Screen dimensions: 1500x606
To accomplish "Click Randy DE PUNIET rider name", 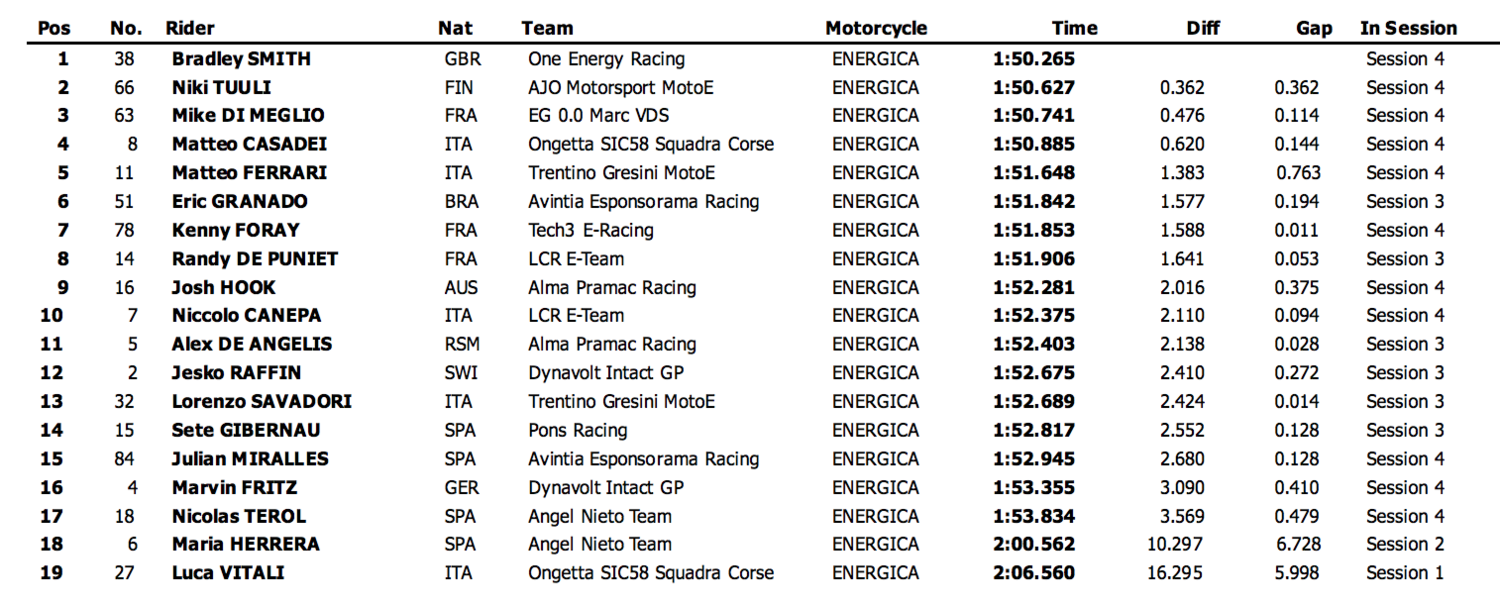I will point(255,258).
